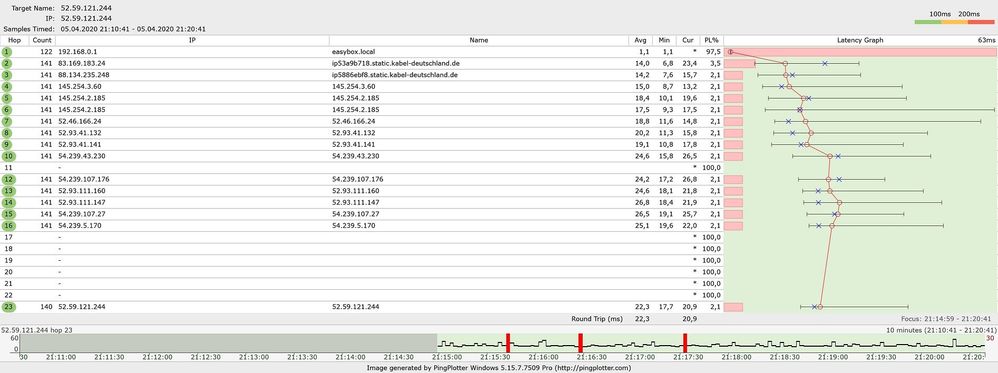Click the grey unfocused area of the timeline graph

coord(228,343)
